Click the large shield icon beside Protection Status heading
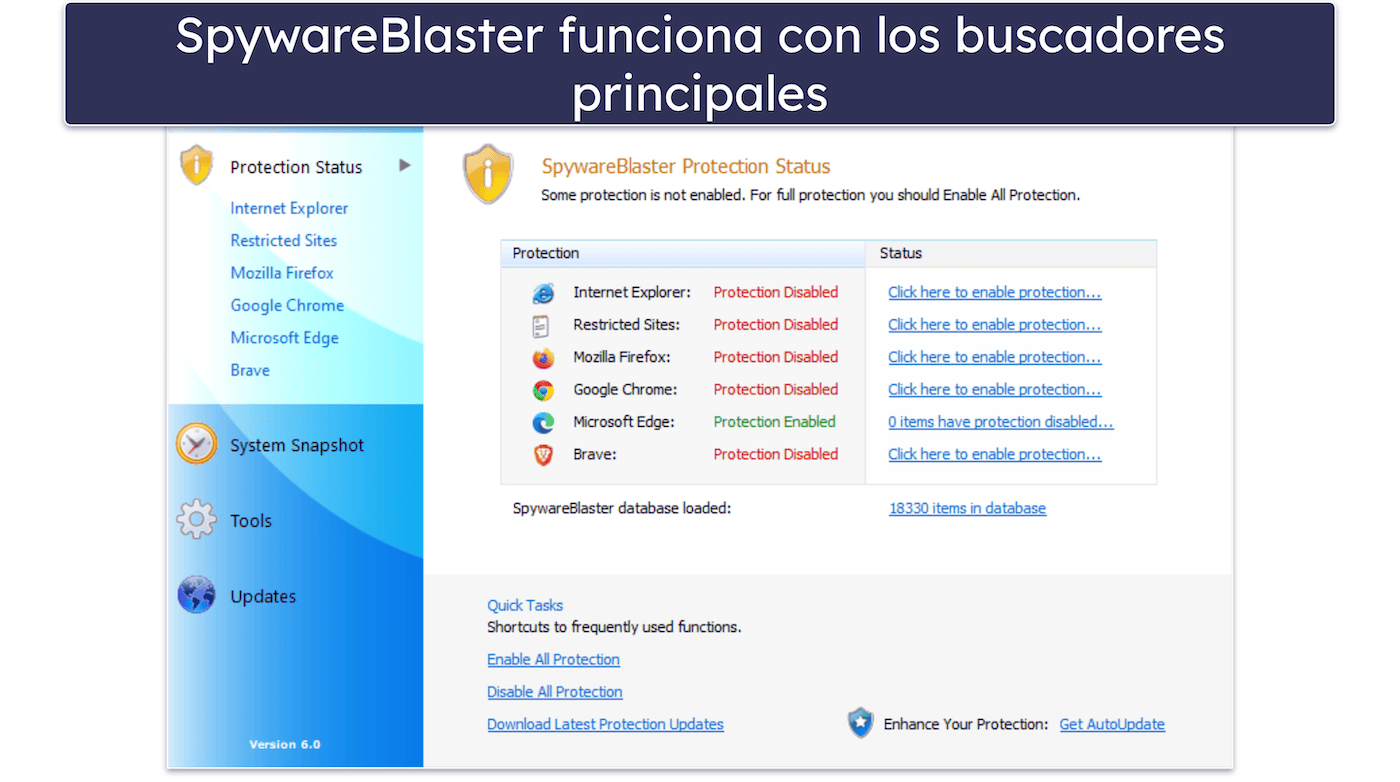The image size is (1400, 782). coord(488,174)
